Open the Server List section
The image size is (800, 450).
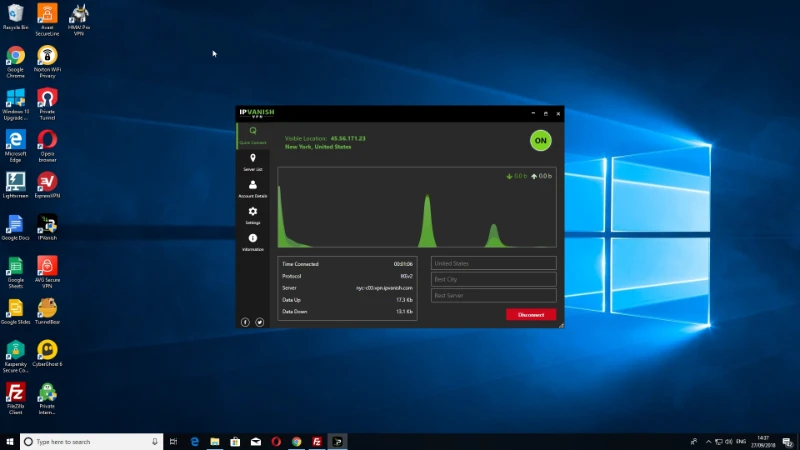[253, 161]
